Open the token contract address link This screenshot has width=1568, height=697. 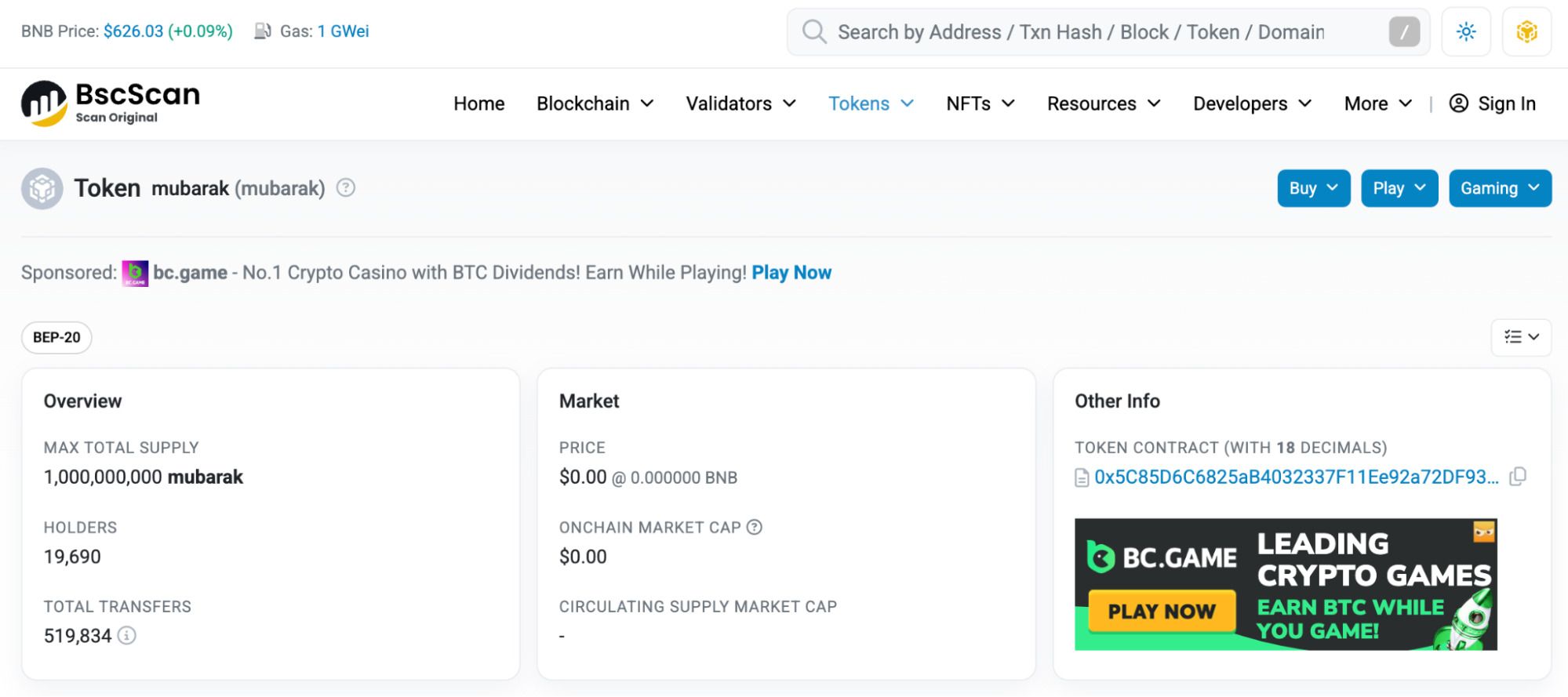pyautogui.click(x=1295, y=477)
